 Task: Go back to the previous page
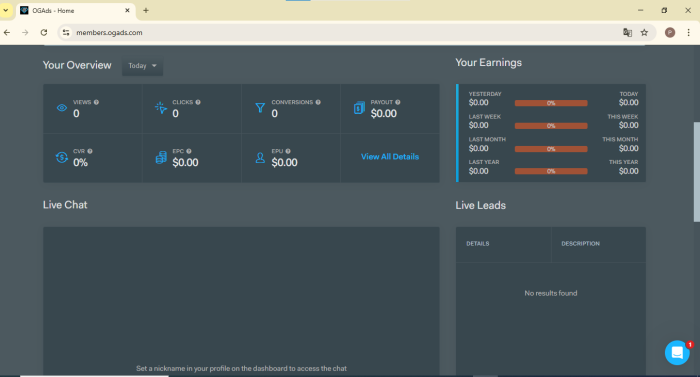tap(7, 33)
